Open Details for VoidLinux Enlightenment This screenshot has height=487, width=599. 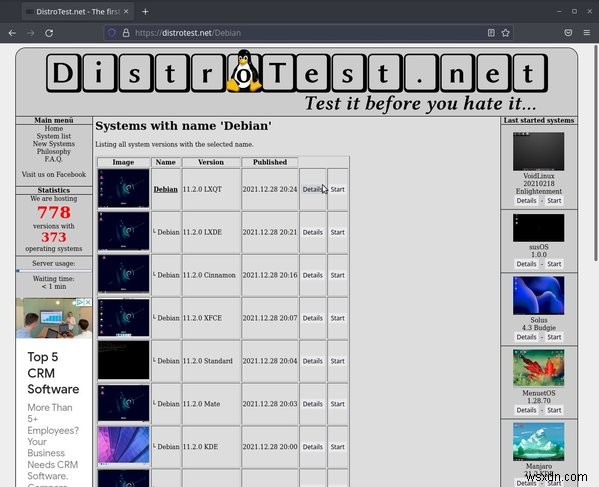point(526,201)
